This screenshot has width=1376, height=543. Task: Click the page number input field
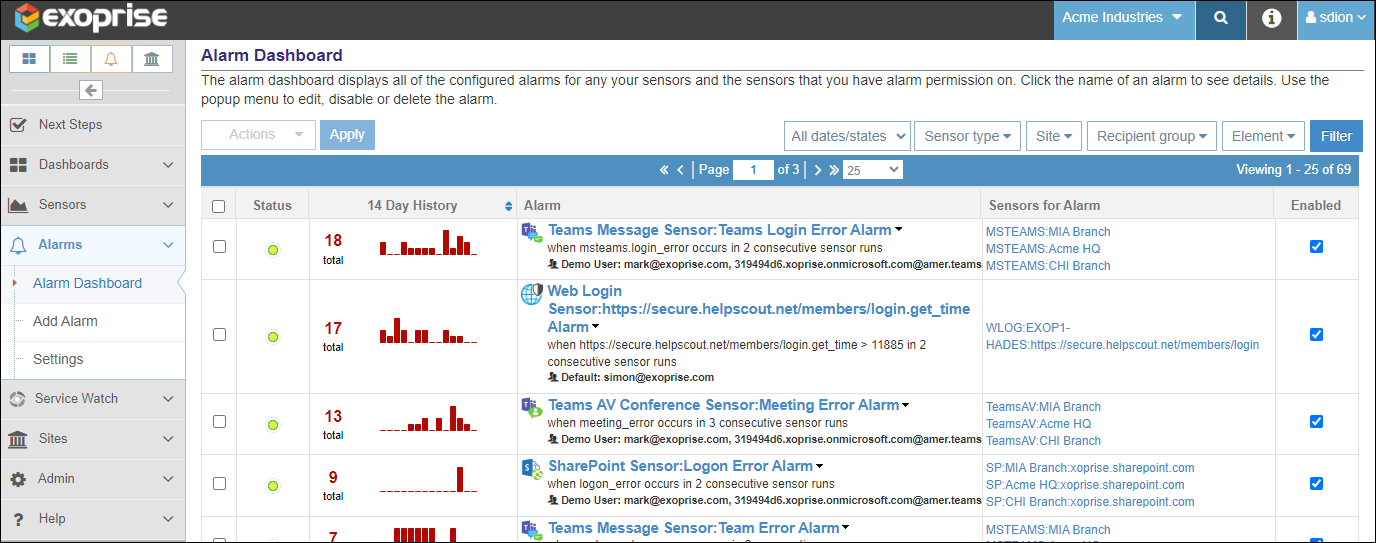tap(753, 170)
